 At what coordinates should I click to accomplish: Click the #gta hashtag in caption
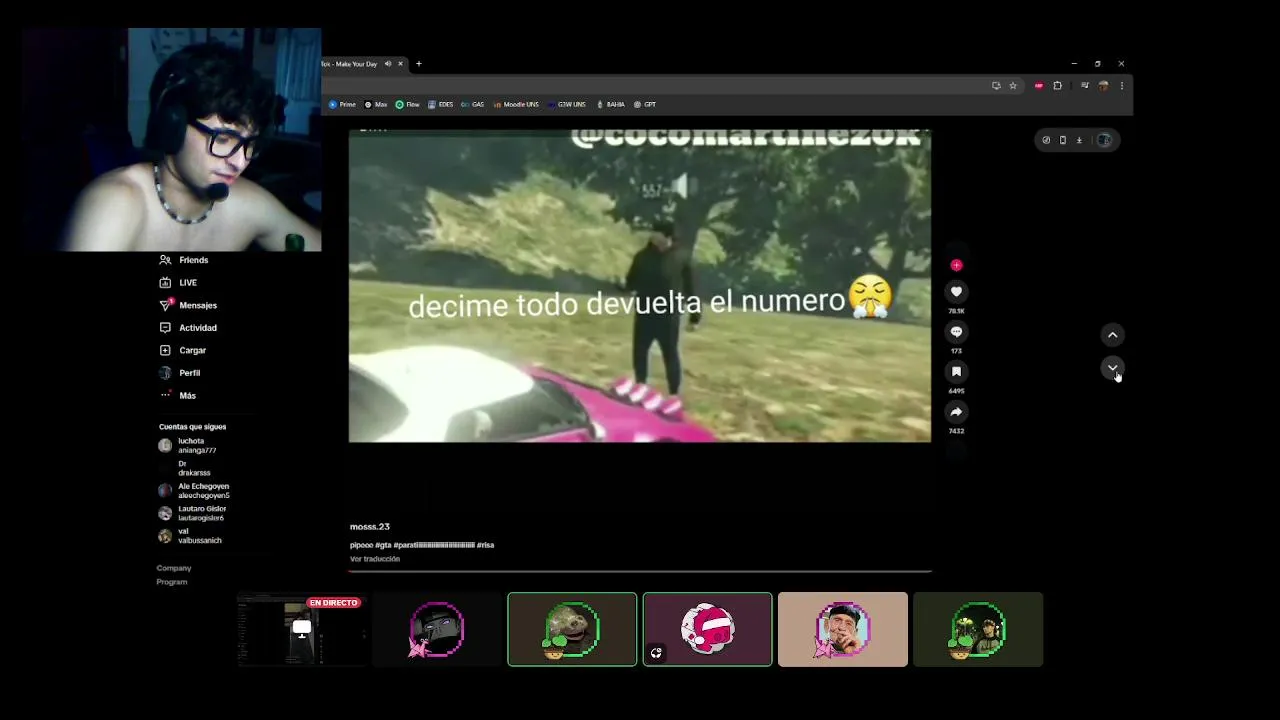point(384,545)
